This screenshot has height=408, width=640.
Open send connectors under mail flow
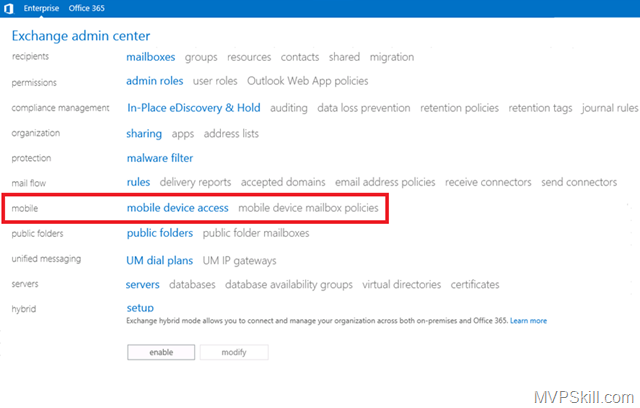(x=580, y=182)
